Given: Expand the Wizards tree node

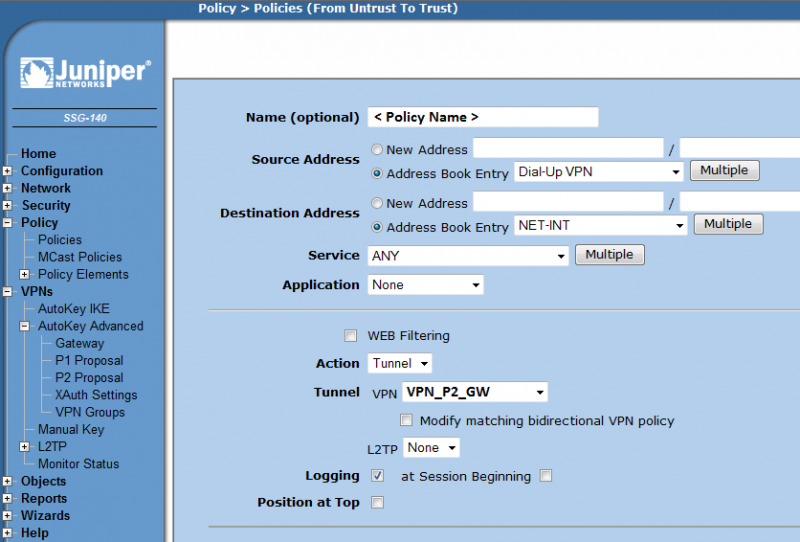Looking at the screenshot, I should (7, 516).
